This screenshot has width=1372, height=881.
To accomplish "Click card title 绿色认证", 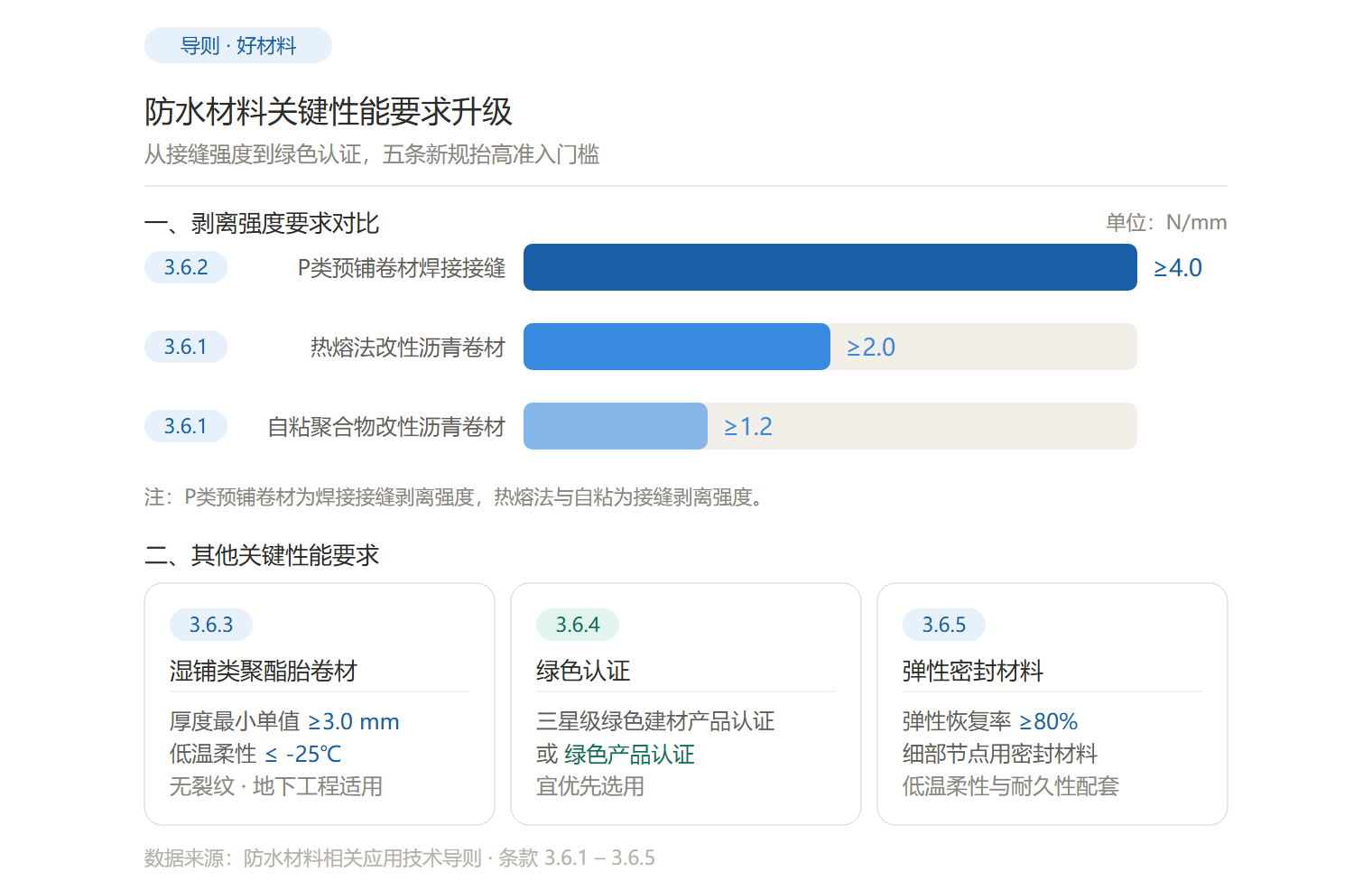I will (583, 671).
